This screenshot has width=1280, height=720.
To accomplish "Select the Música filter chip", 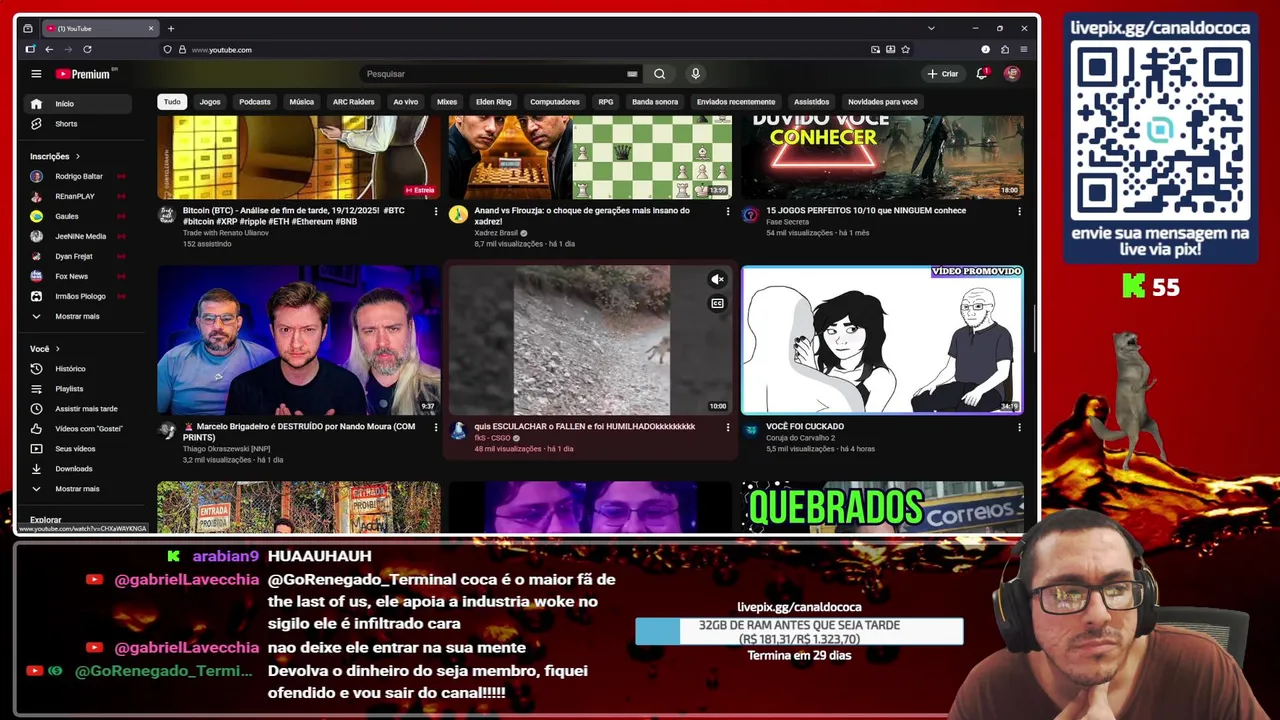I will click(x=302, y=102).
